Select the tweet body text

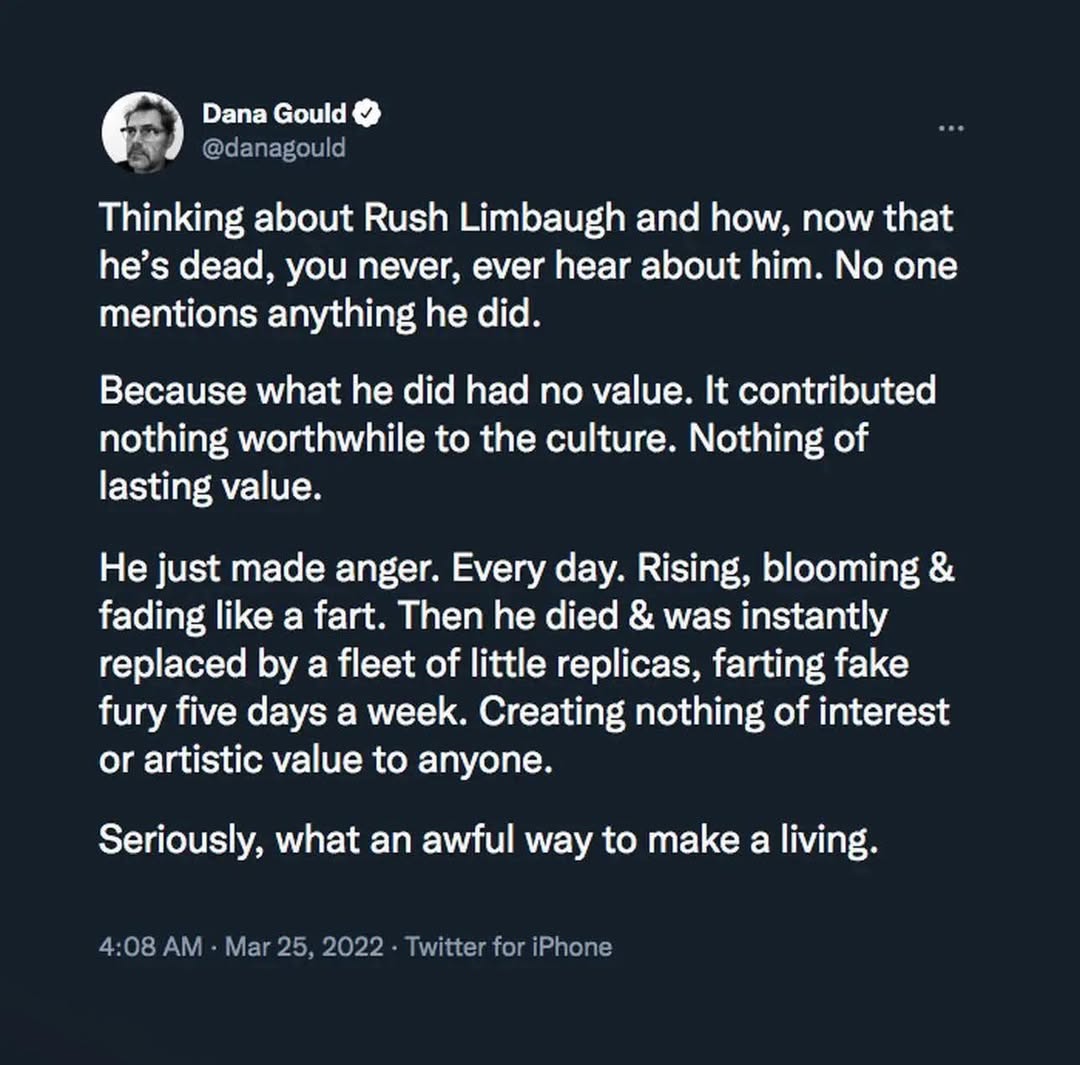528,520
